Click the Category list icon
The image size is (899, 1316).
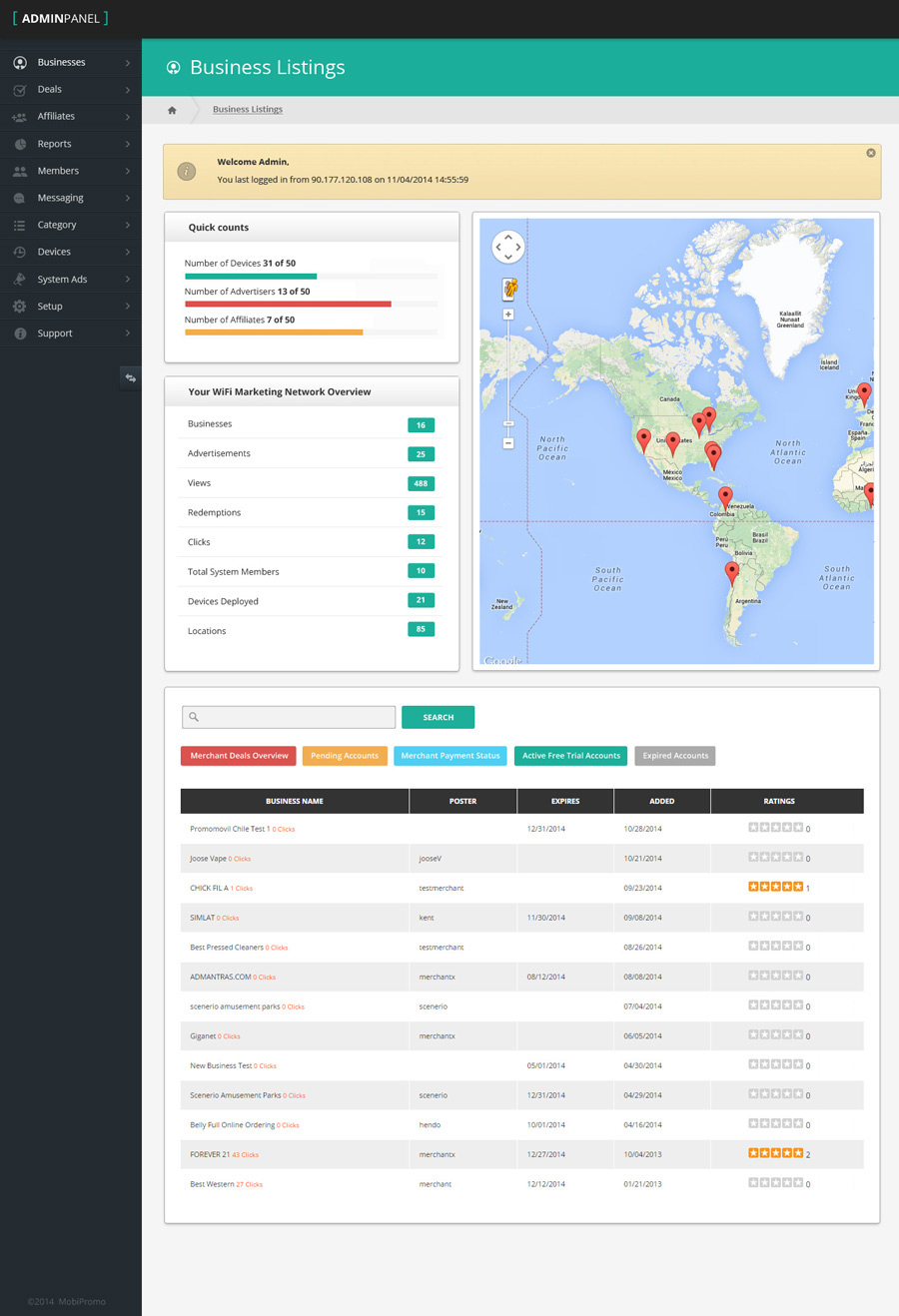[20, 226]
